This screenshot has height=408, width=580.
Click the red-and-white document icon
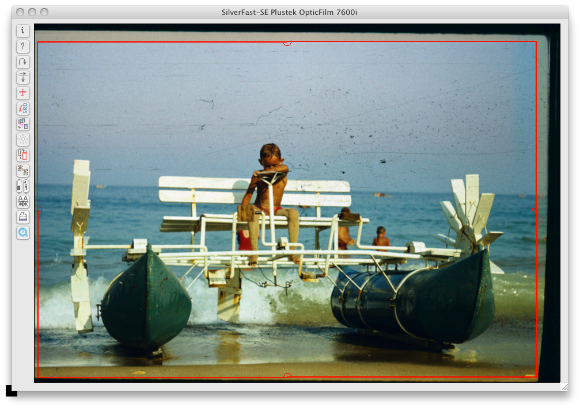(23, 155)
